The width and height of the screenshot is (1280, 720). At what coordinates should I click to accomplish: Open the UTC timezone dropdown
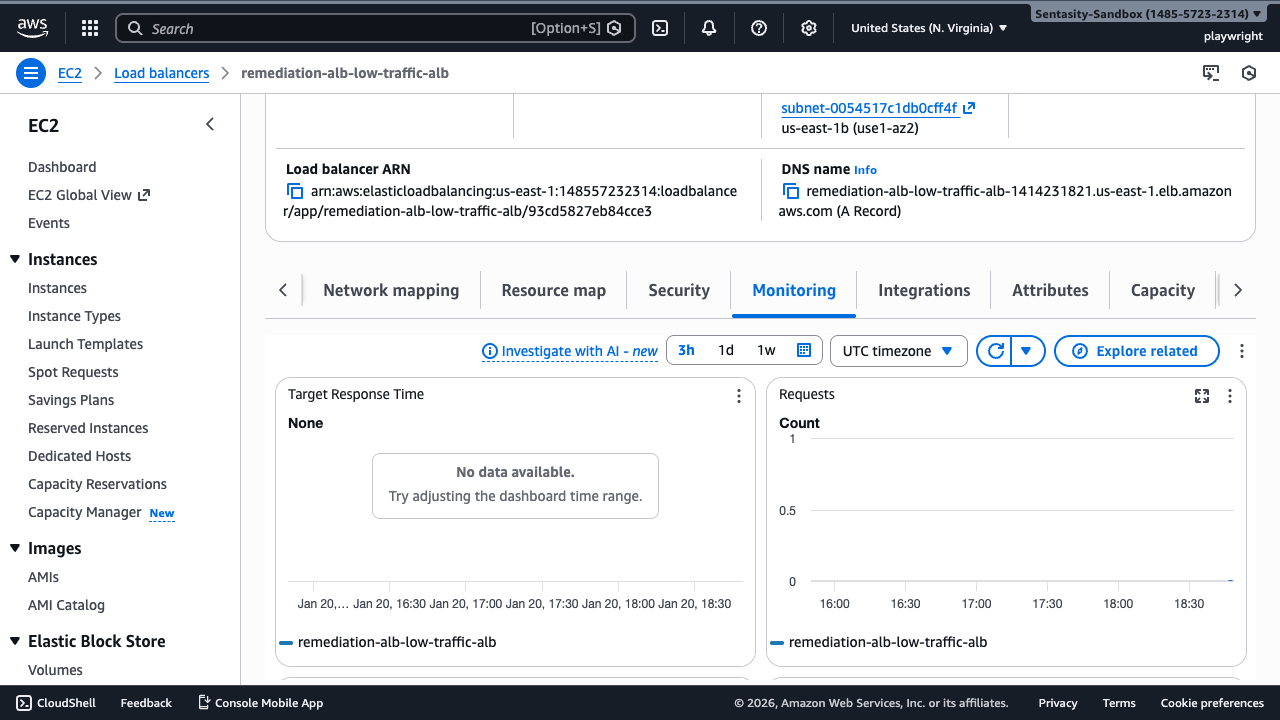point(897,350)
